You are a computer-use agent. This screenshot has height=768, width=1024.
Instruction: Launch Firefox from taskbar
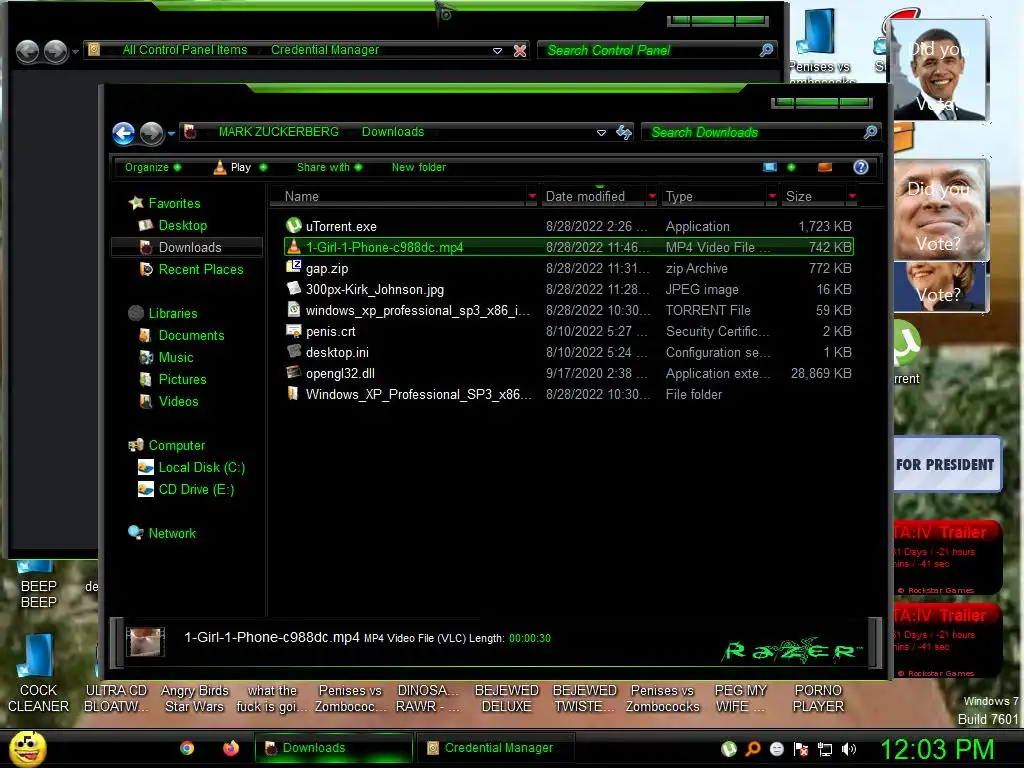coord(231,748)
